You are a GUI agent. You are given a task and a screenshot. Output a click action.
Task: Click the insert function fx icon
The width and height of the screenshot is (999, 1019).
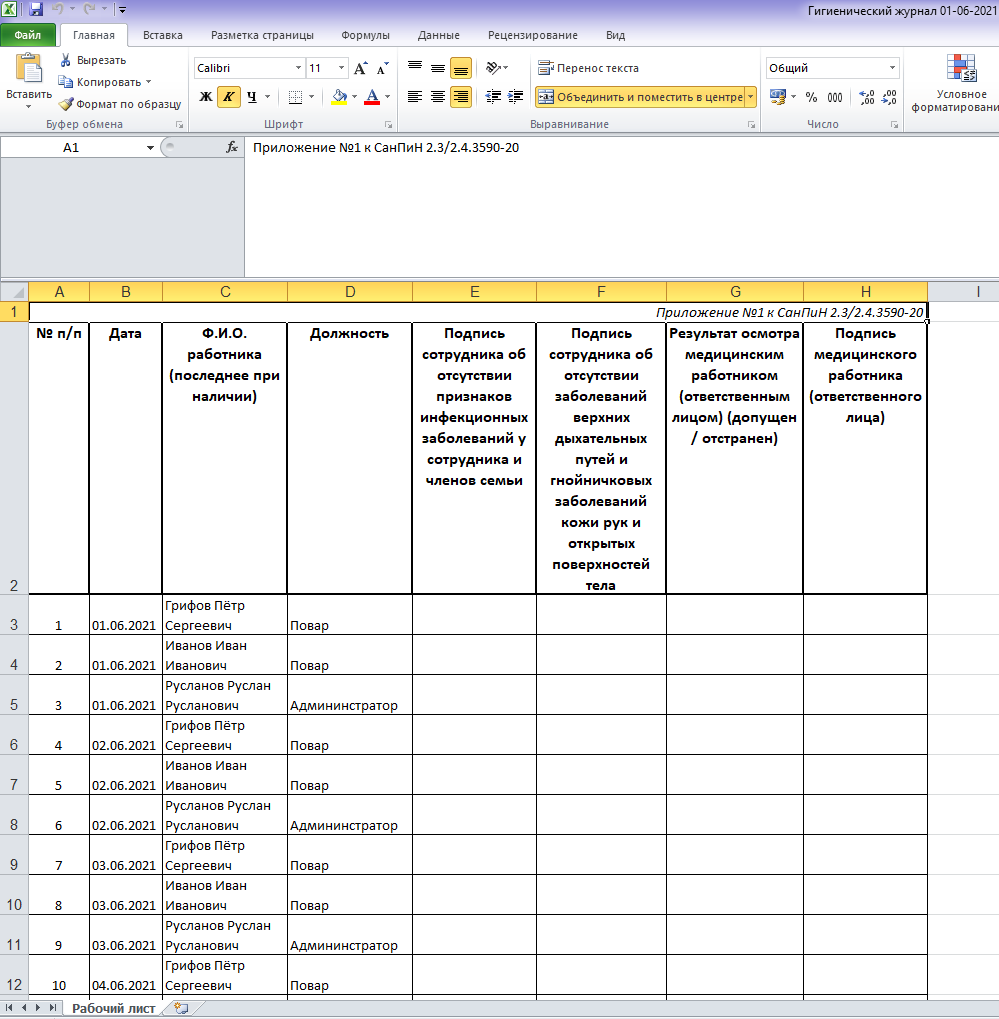click(x=231, y=148)
